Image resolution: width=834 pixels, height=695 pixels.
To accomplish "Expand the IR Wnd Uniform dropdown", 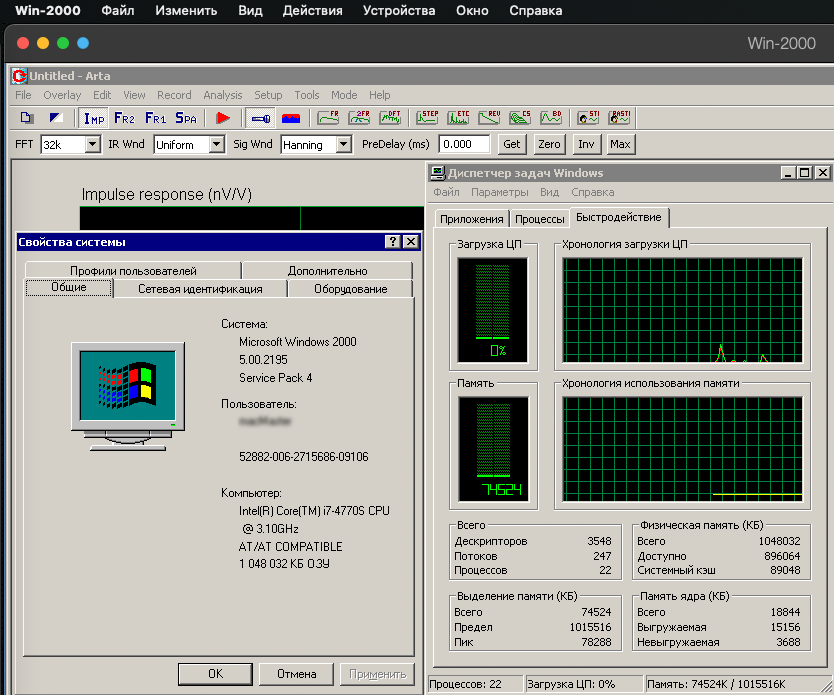I will [216, 144].
